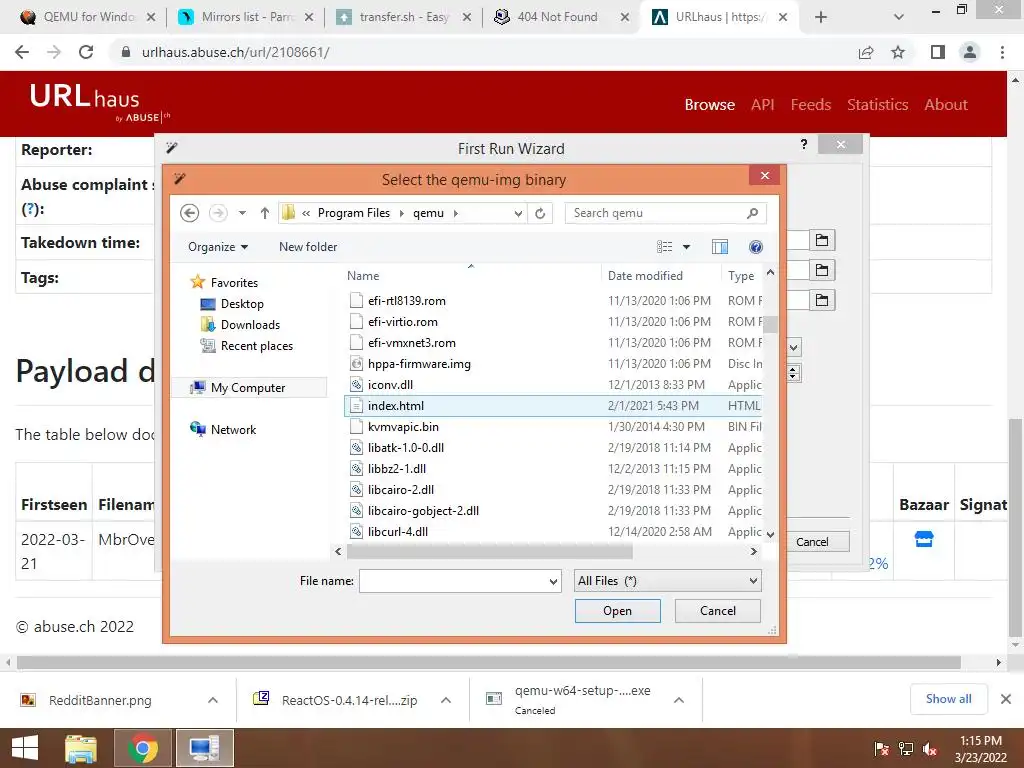1024x768 pixels.
Task: Select index.html in file list
Action: click(552, 406)
